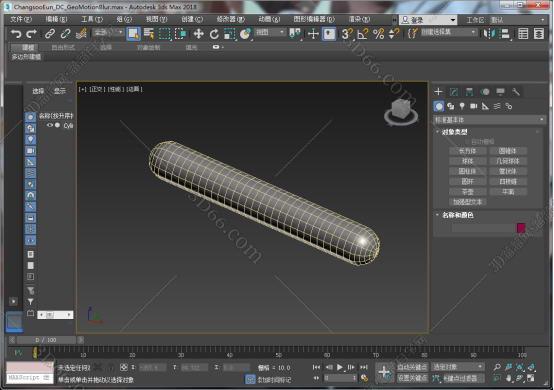
Task: Open the 工具 menu
Action: coord(92,19)
